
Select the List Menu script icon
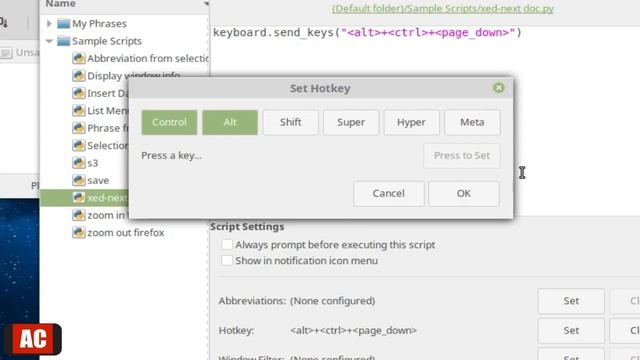[79, 111]
